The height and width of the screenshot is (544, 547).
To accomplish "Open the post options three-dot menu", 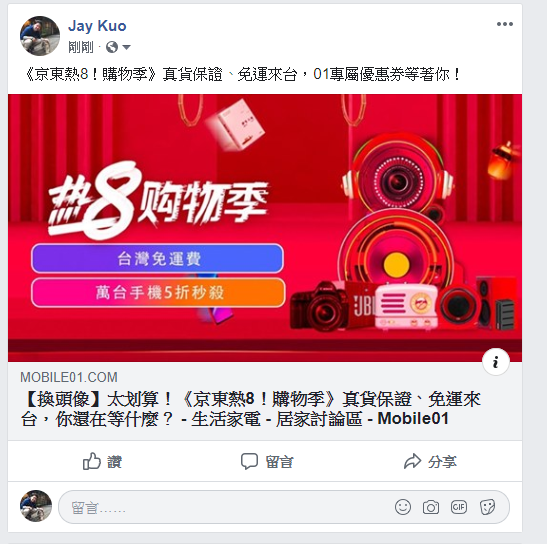I will click(504, 24).
